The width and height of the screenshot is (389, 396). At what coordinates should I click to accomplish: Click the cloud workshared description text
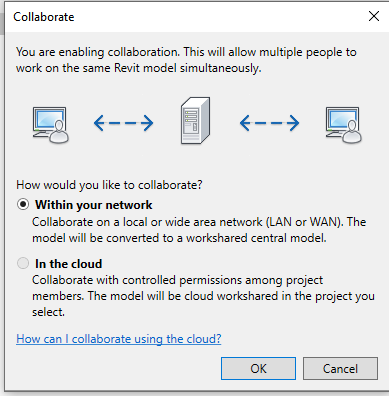point(203,296)
